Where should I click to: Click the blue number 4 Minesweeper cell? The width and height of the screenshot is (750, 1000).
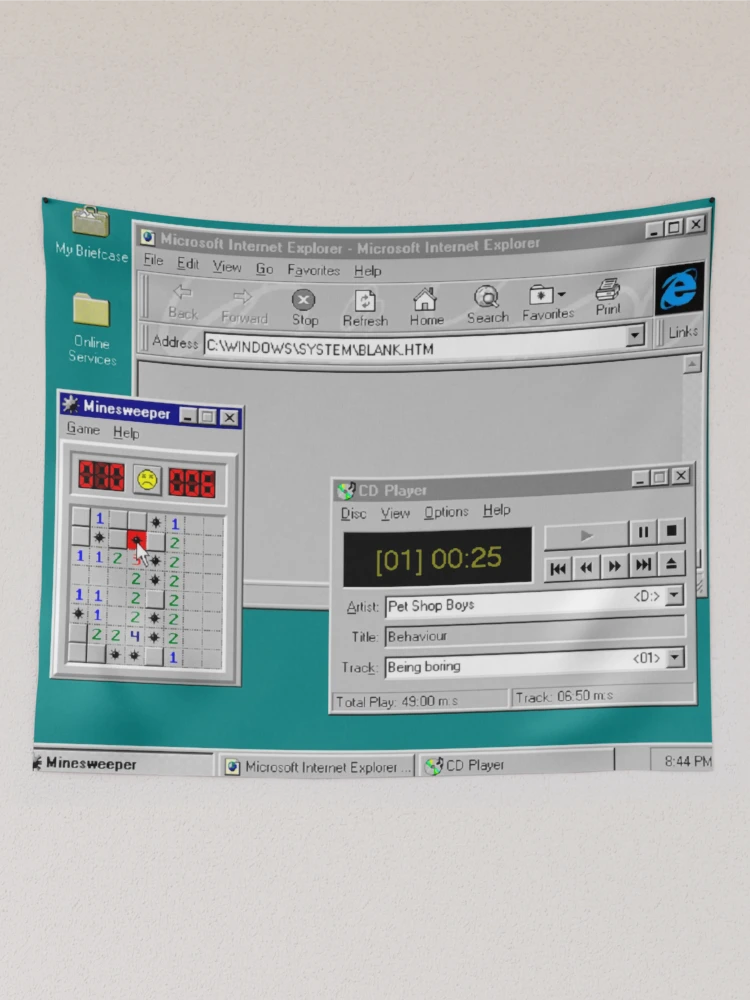135,636
